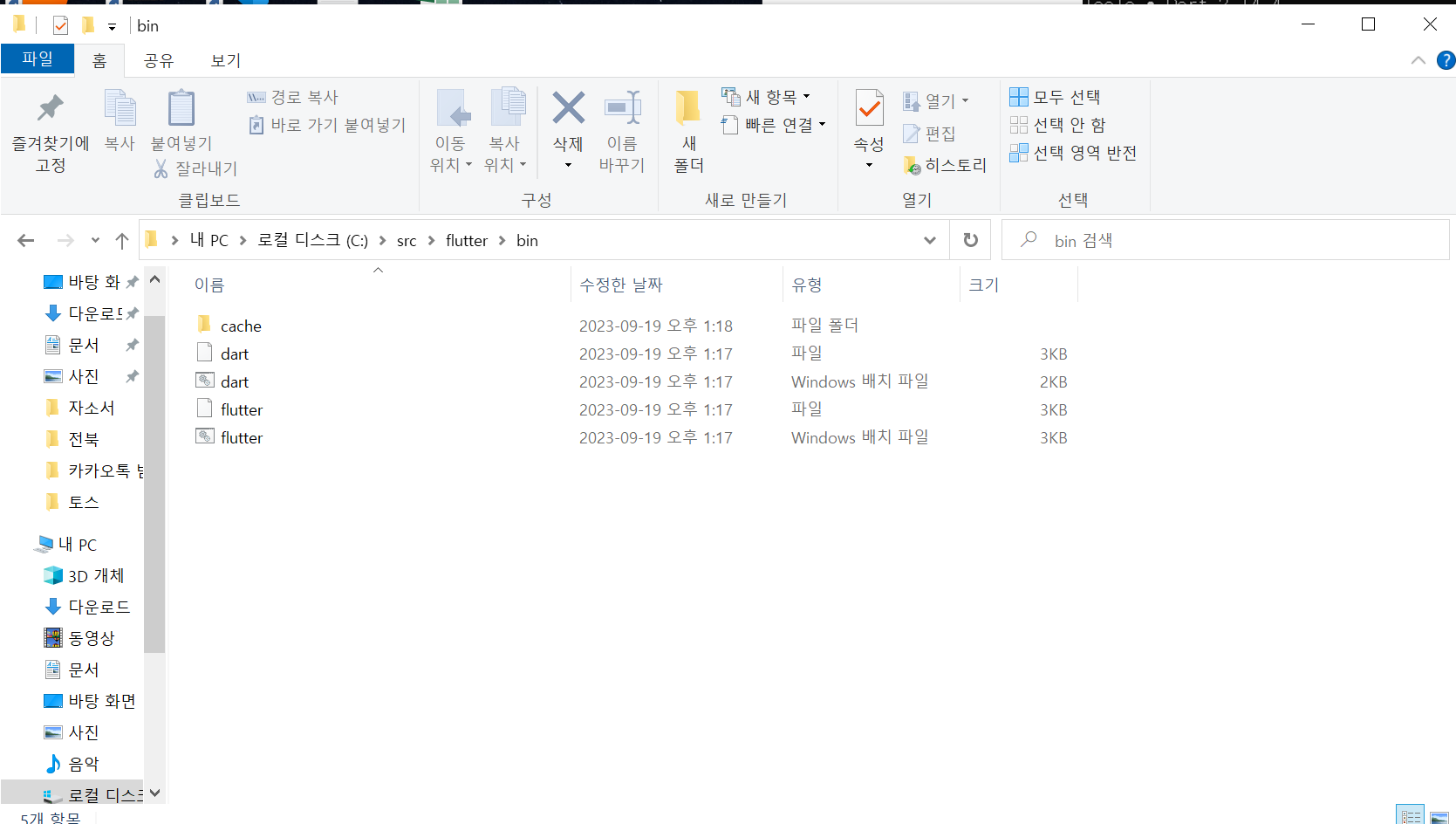Go up one folder level

[x=122, y=240]
